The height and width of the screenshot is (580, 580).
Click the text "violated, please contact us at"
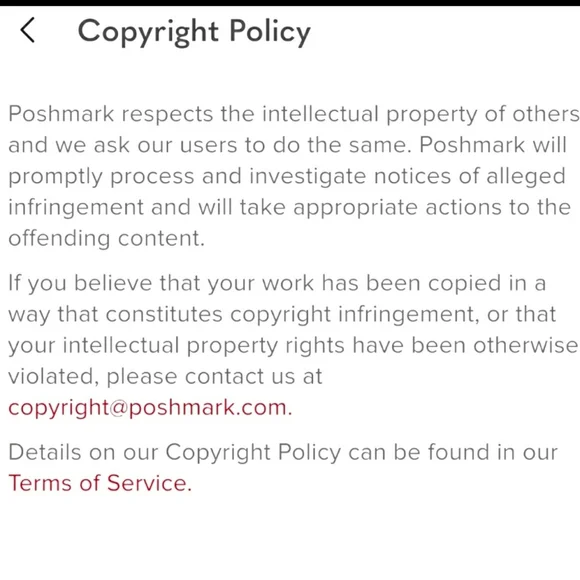[x=165, y=377]
